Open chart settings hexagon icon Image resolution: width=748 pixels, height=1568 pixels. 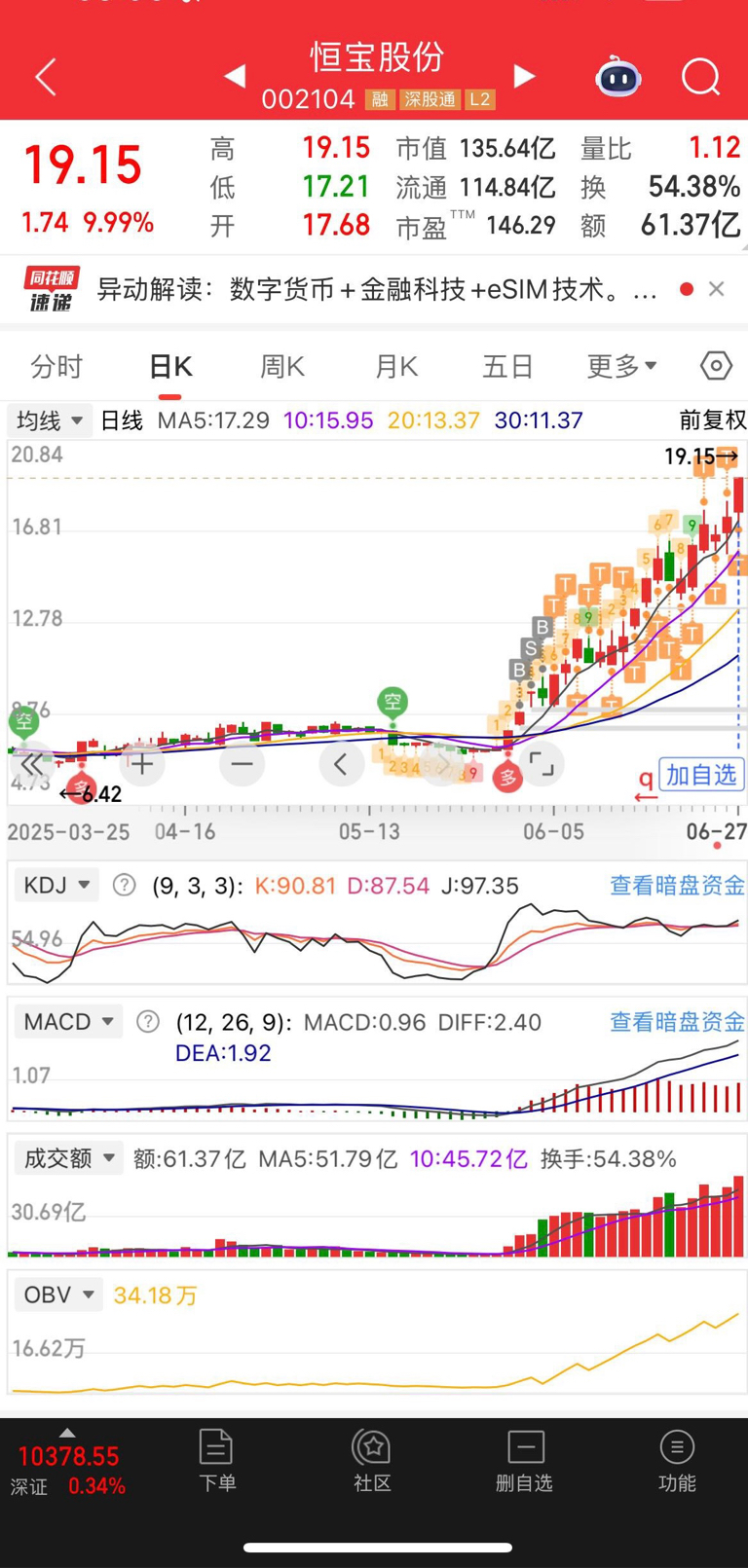716,366
